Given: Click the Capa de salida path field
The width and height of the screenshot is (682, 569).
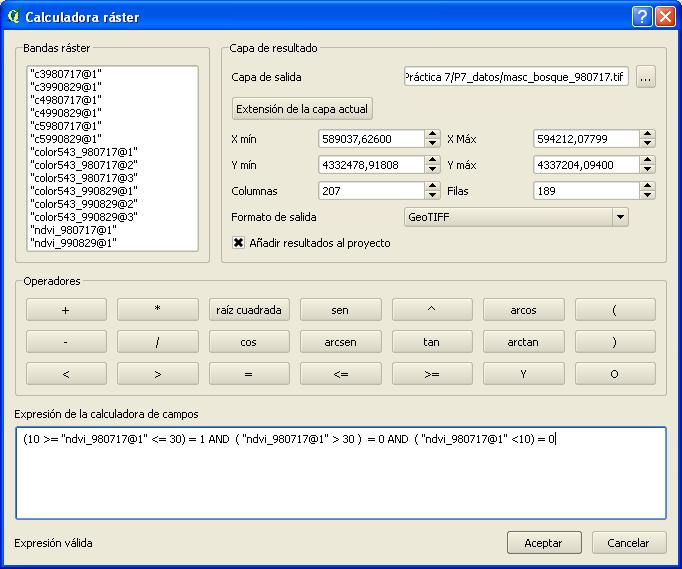Looking at the screenshot, I should (516, 78).
